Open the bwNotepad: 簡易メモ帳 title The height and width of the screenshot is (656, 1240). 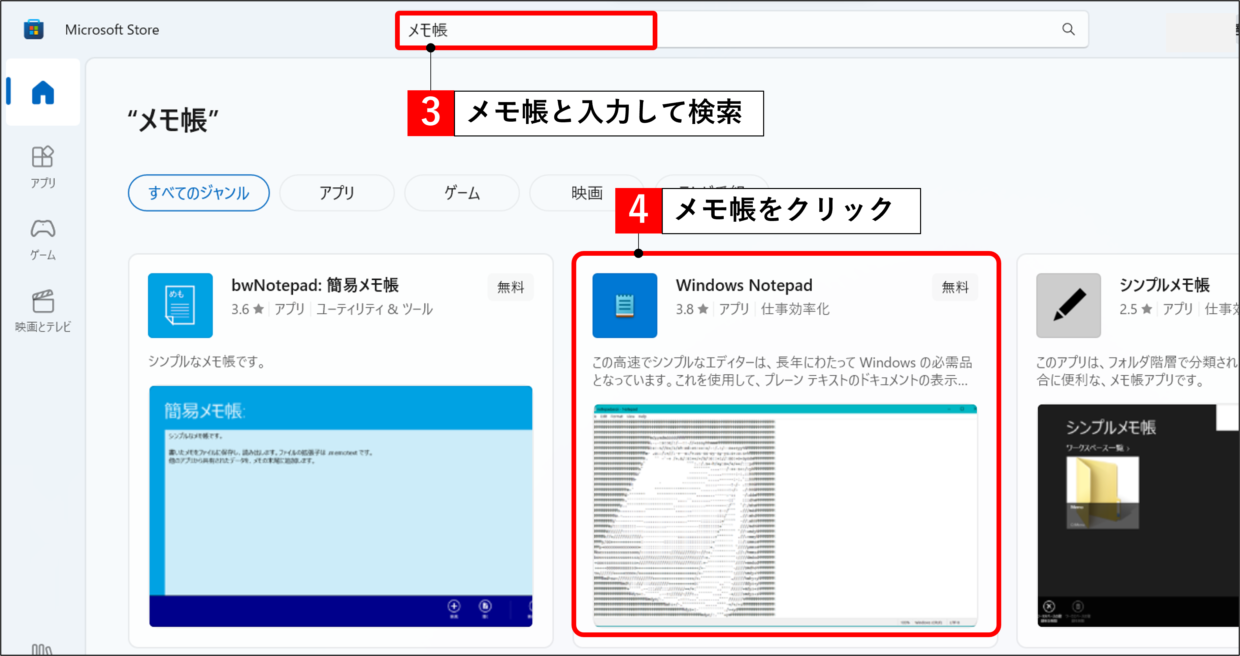pyautogui.click(x=315, y=286)
